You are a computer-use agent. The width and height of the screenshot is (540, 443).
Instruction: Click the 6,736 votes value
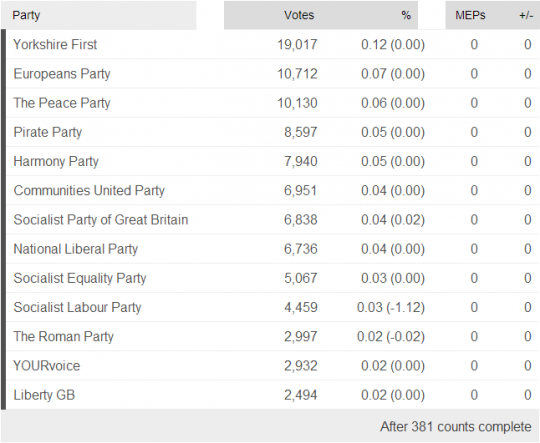pos(301,249)
